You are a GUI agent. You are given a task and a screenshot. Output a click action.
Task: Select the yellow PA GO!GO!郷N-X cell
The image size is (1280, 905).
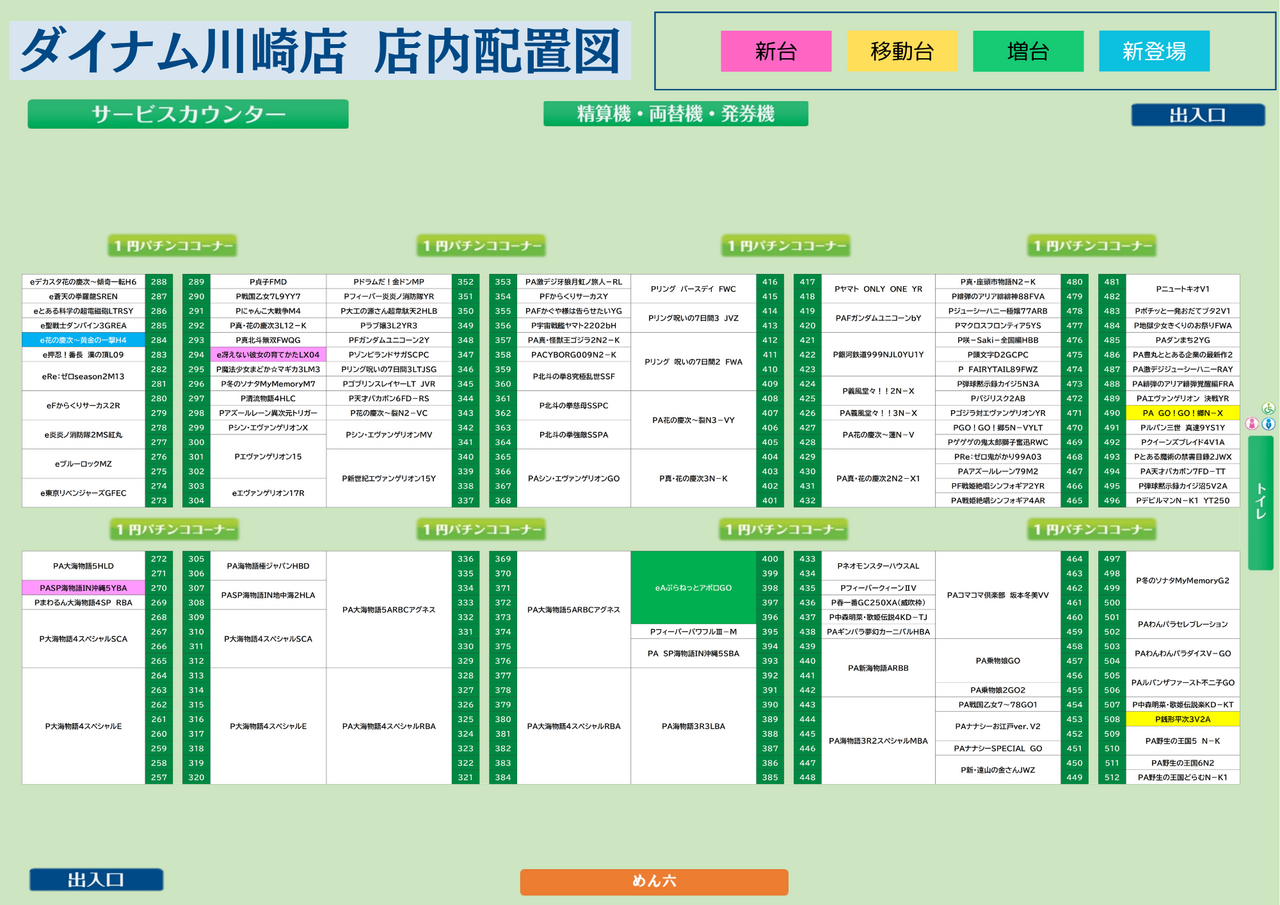point(1183,413)
